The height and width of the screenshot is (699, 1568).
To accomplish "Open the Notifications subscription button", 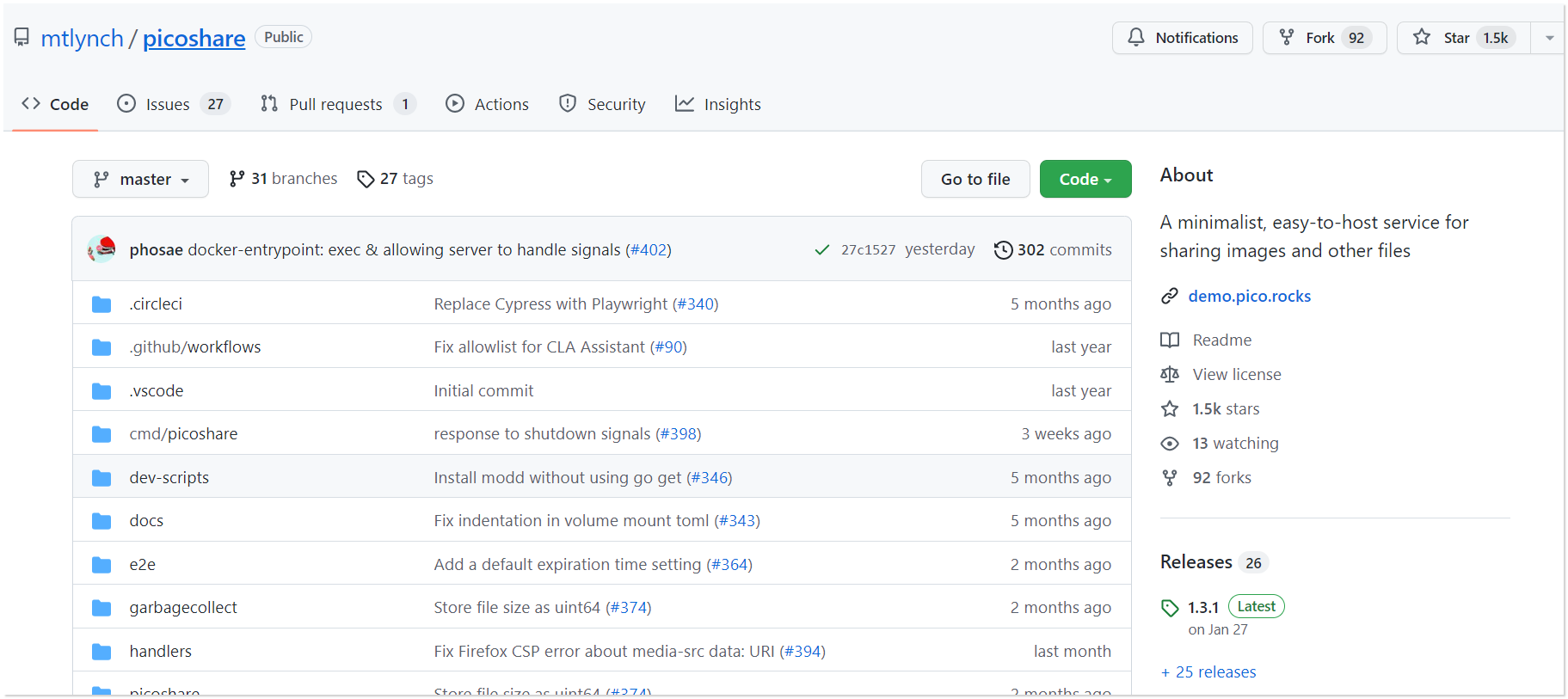I will click(x=1182, y=38).
